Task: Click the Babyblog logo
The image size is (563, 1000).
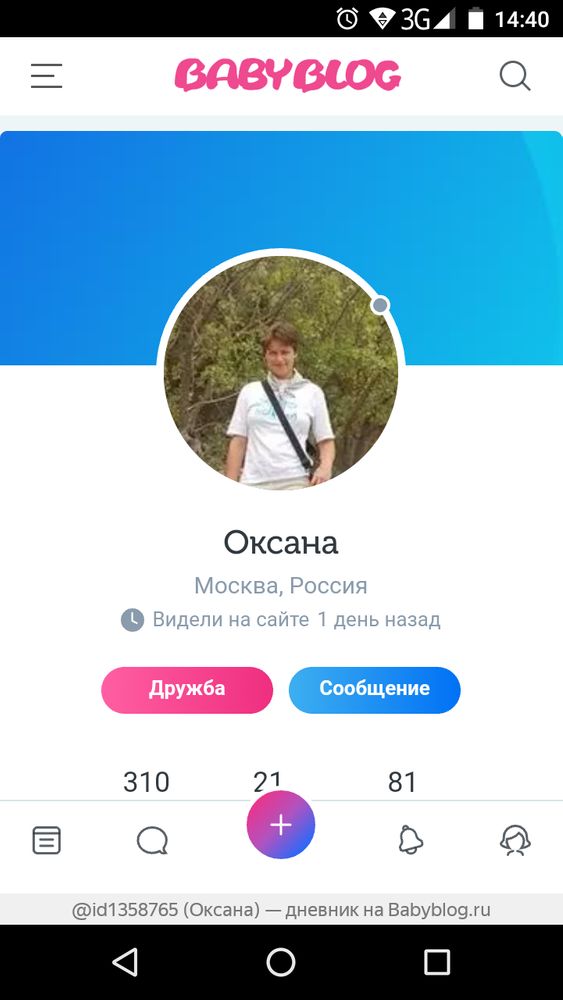Action: pos(288,75)
